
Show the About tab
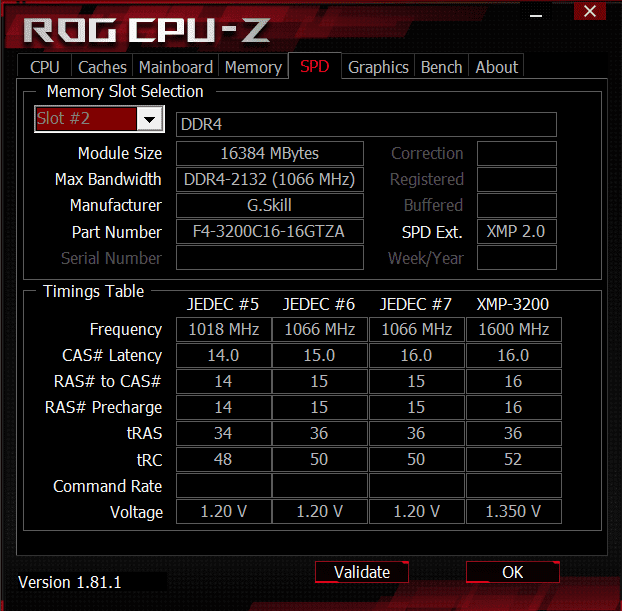pyautogui.click(x=497, y=67)
